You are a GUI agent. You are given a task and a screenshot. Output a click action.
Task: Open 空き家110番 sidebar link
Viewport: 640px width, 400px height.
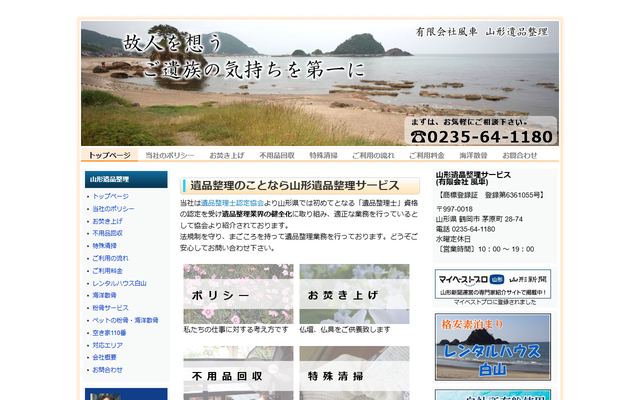[x=109, y=333]
